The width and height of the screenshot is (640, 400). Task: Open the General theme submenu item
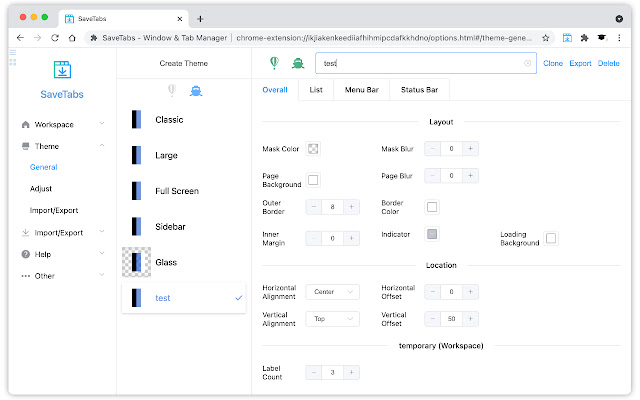[44, 167]
